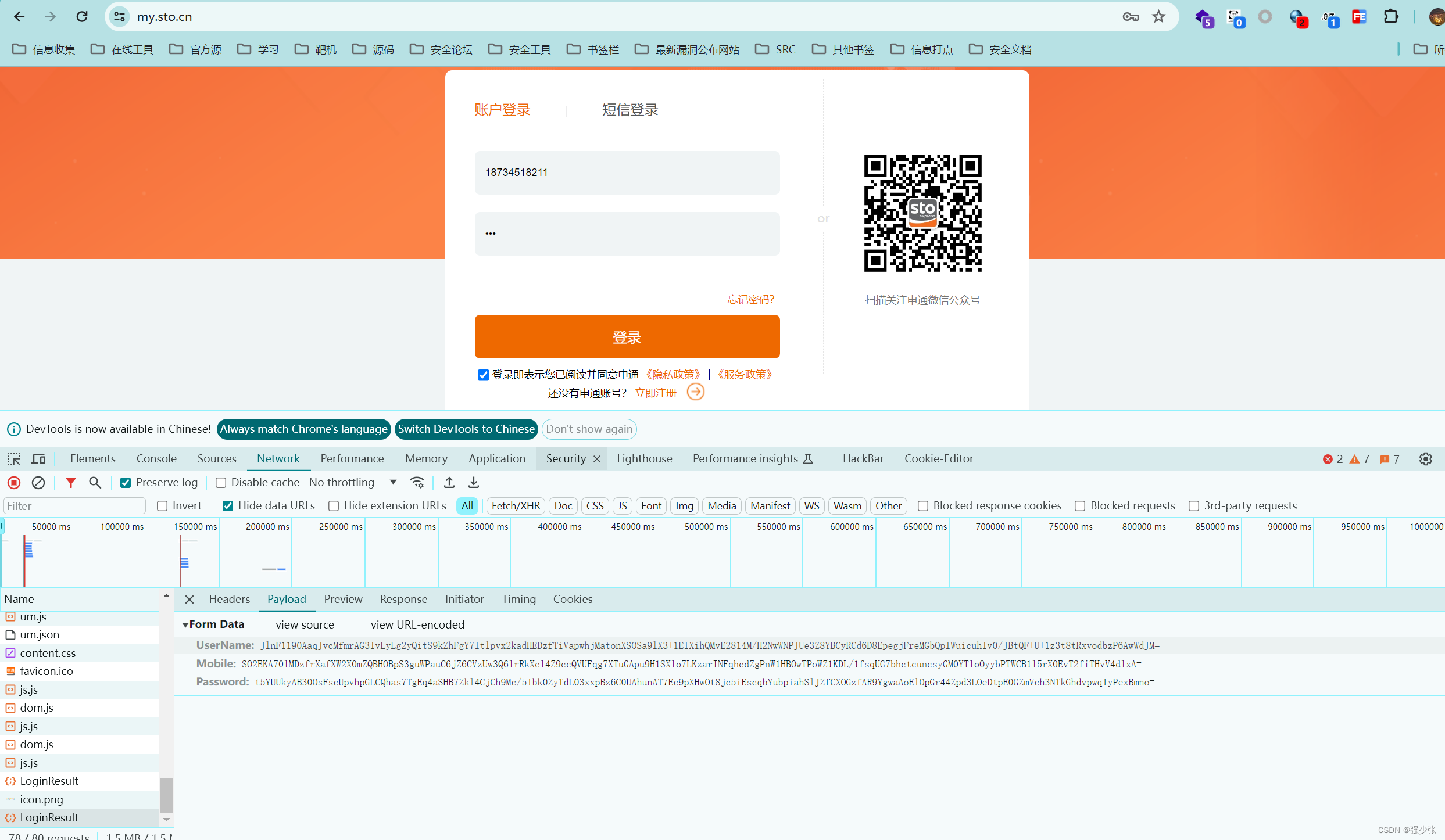Click the Export HAR download icon
1445x840 pixels.
click(x=474, y=483)
